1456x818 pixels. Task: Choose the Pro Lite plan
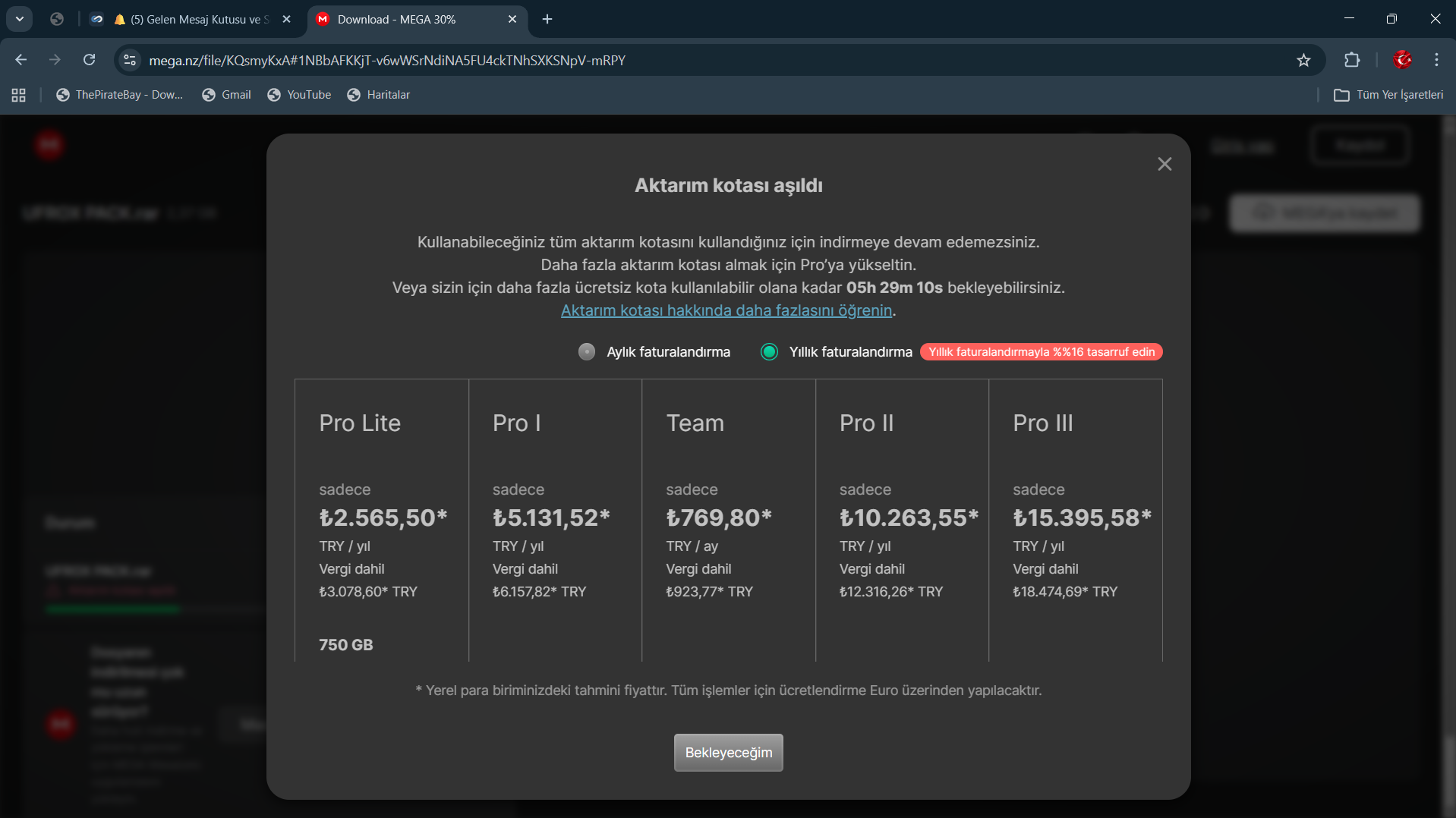click(x=382, y=520)
